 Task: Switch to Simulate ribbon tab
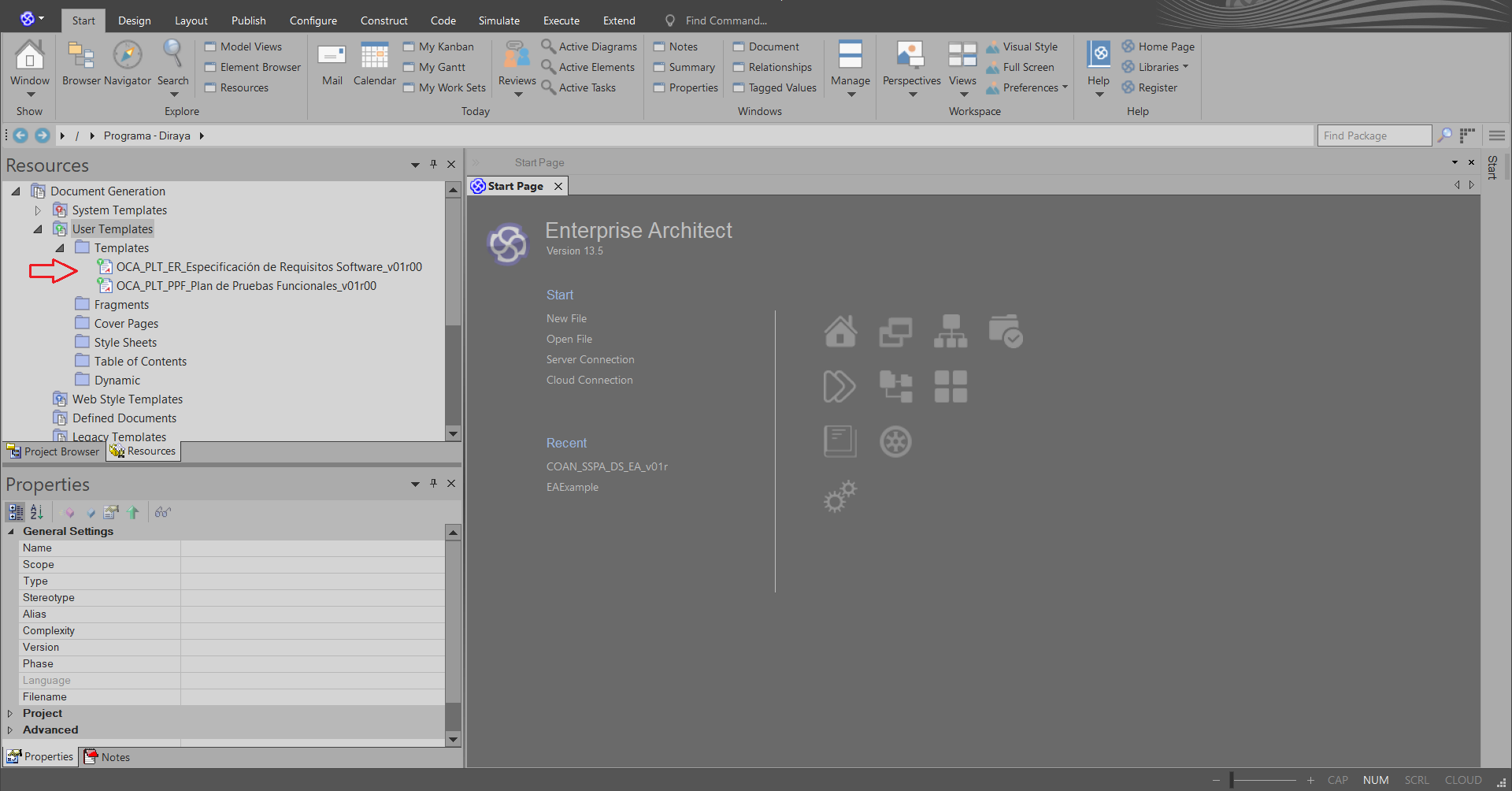(498, 20)
